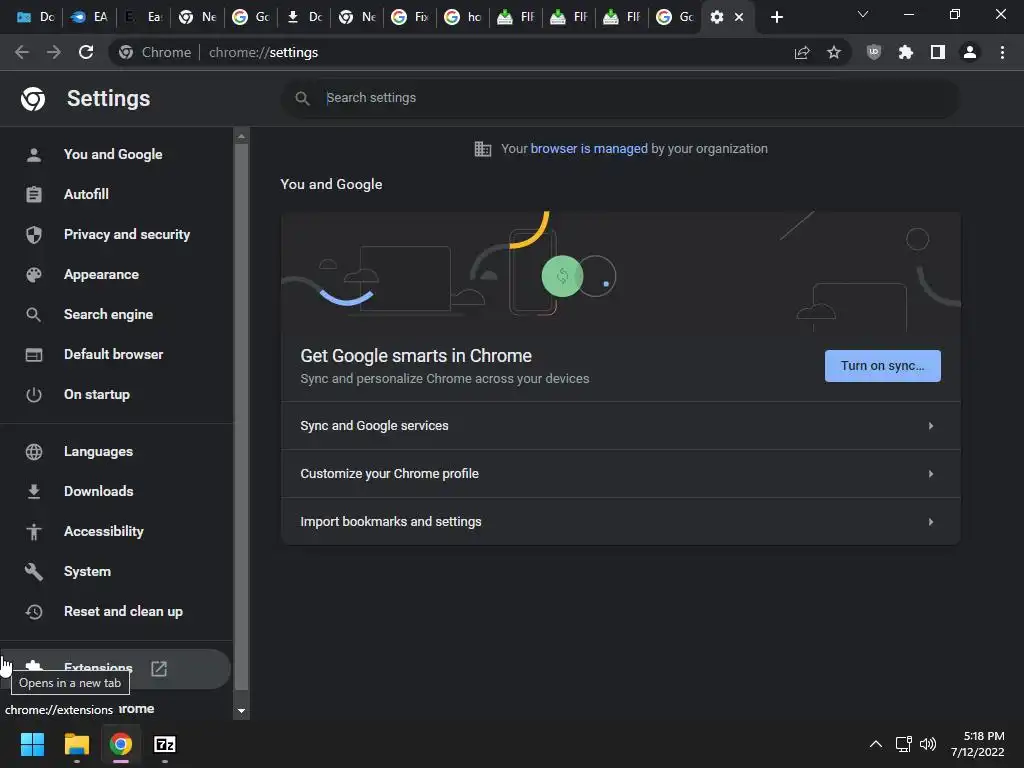
Task: Show hidden system tray icons
Action: (876, 744)
